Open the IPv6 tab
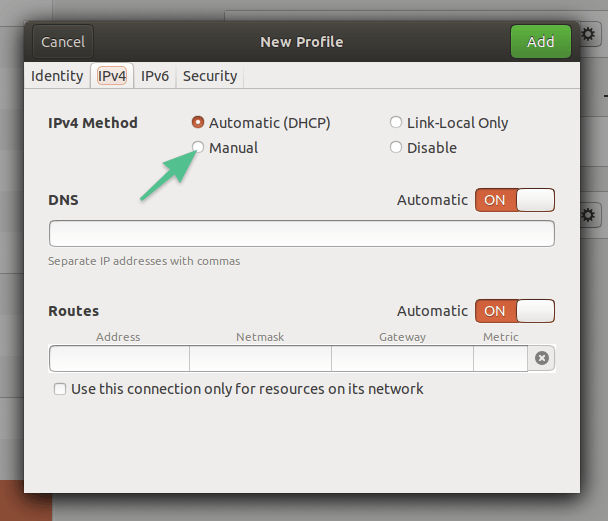The width and height of the screenshot is (608, 521). pyautogui.click(x=155, y=76)
